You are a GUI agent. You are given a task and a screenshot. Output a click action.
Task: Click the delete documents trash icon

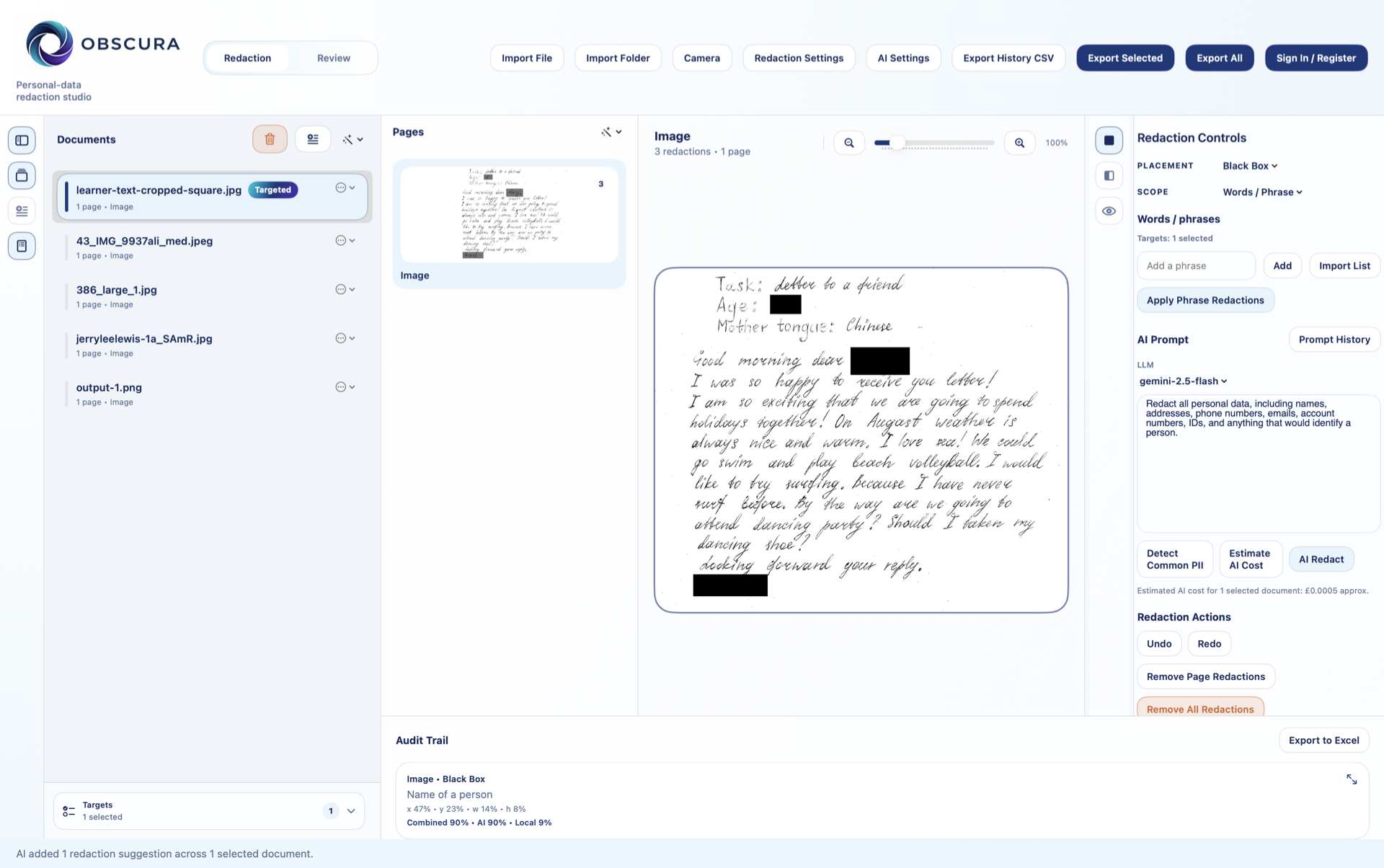tap(270, 138)
